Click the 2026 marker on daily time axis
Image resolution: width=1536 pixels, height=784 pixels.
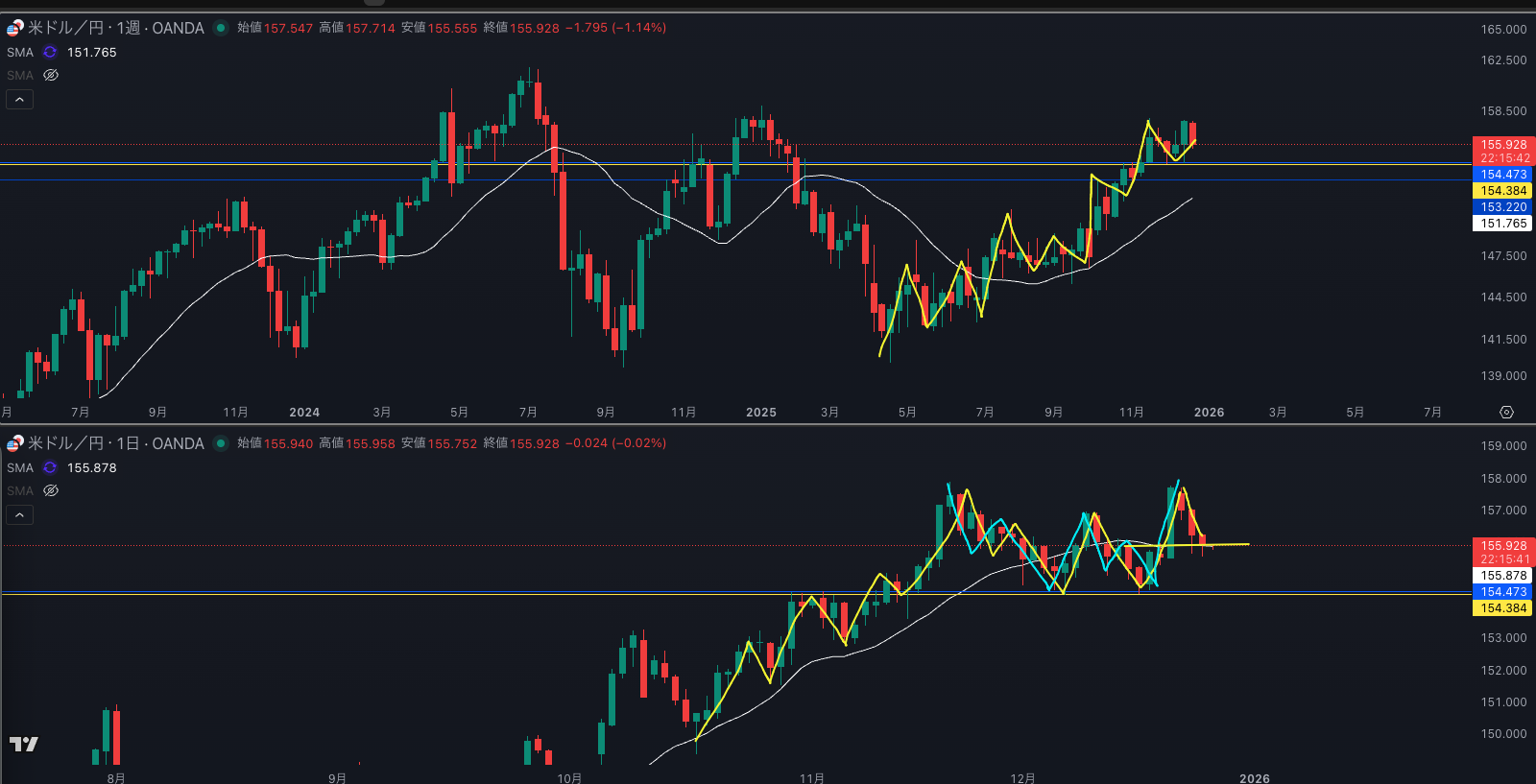pyautogui.click(x=1255, y=778)
